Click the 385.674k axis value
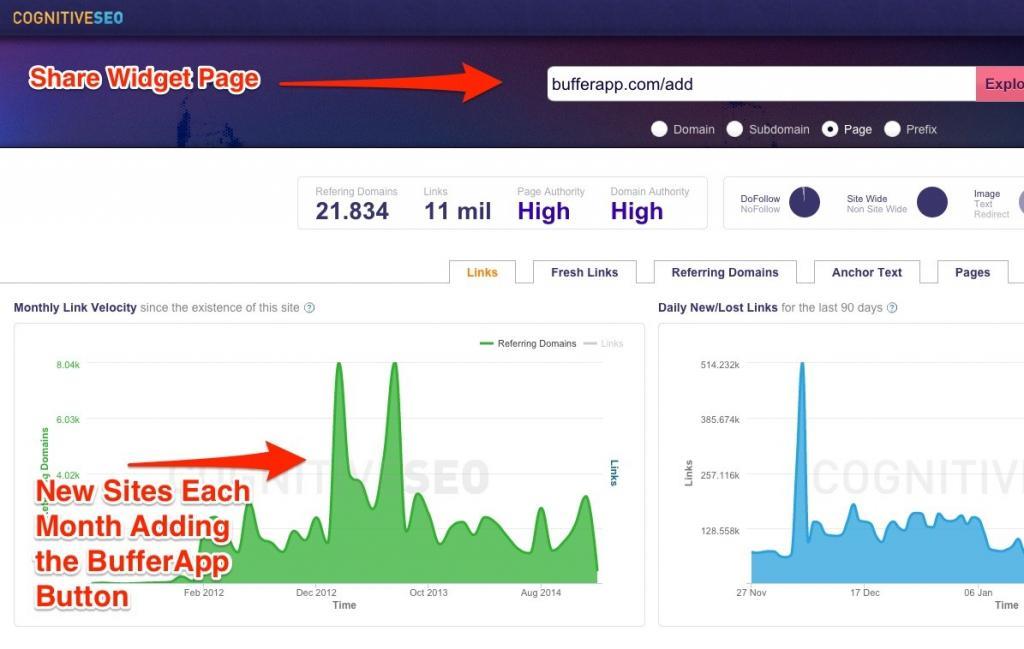This screenshot has height=649, width=1024. 720,419
